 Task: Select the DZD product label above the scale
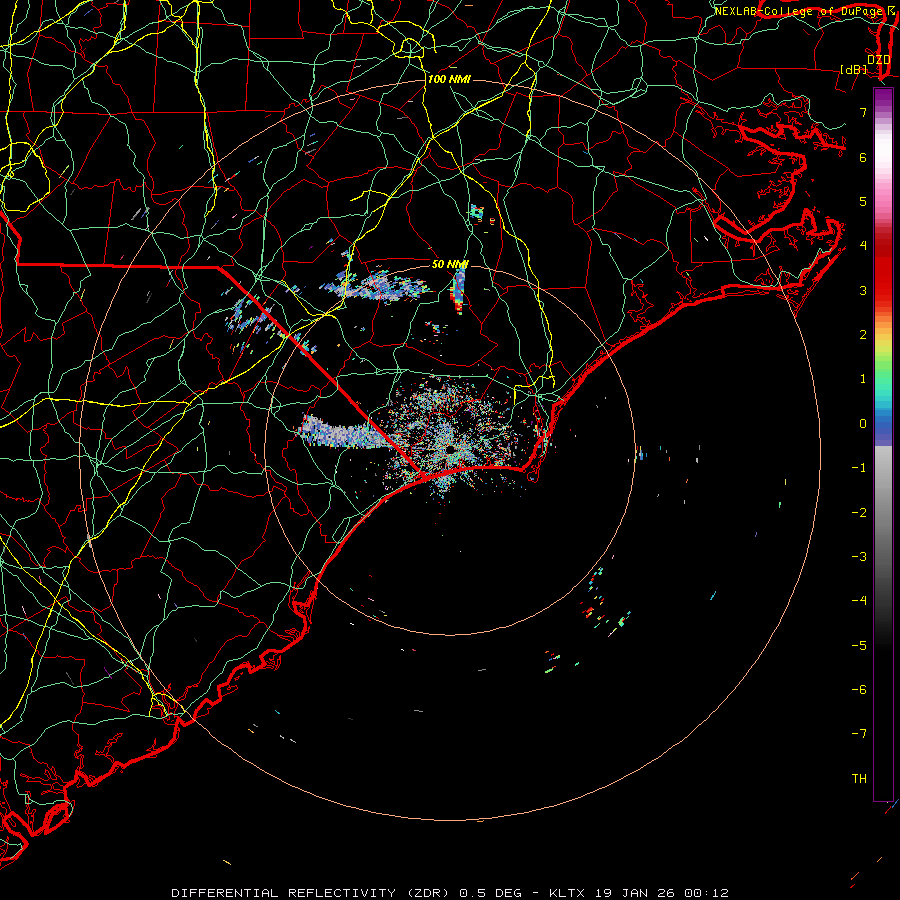(878, 60)
